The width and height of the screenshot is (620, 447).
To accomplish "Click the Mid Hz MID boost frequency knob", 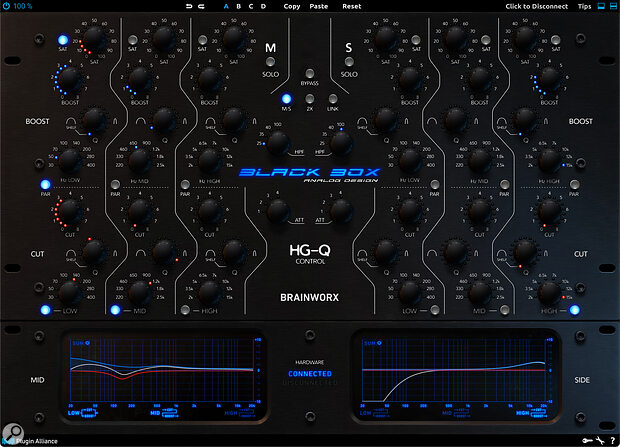I will tap(139, 161).
